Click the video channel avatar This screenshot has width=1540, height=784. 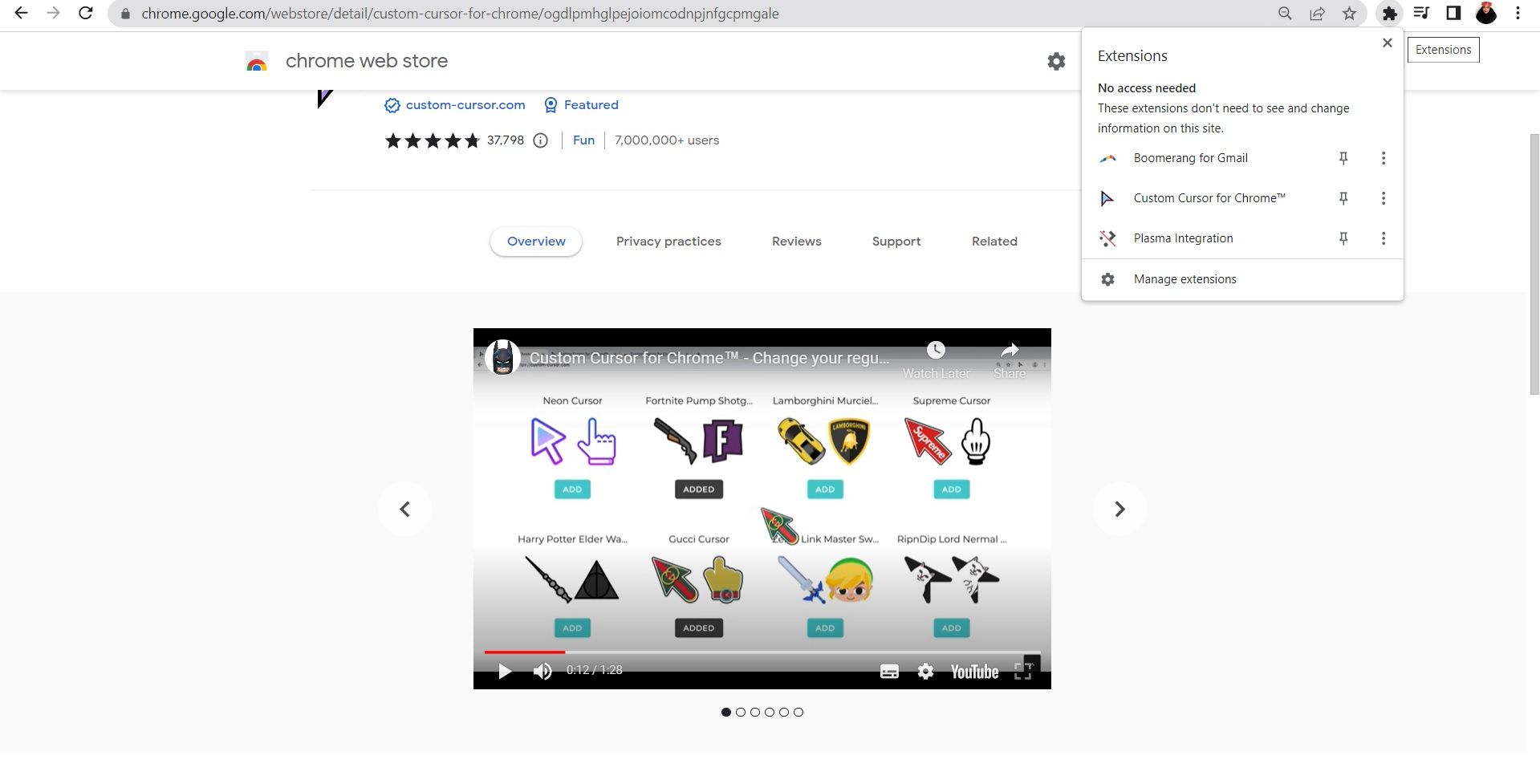(x=503, y=358)
